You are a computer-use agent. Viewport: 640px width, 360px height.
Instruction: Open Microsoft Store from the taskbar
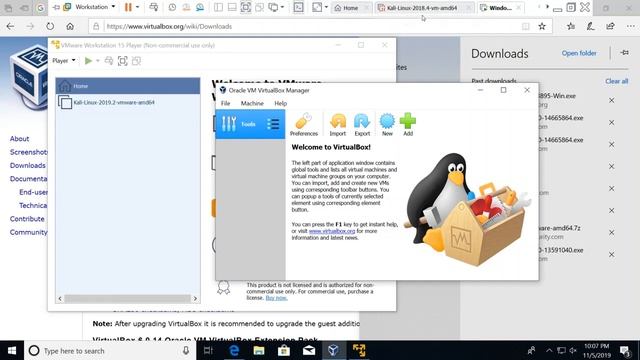pos(284,351)
